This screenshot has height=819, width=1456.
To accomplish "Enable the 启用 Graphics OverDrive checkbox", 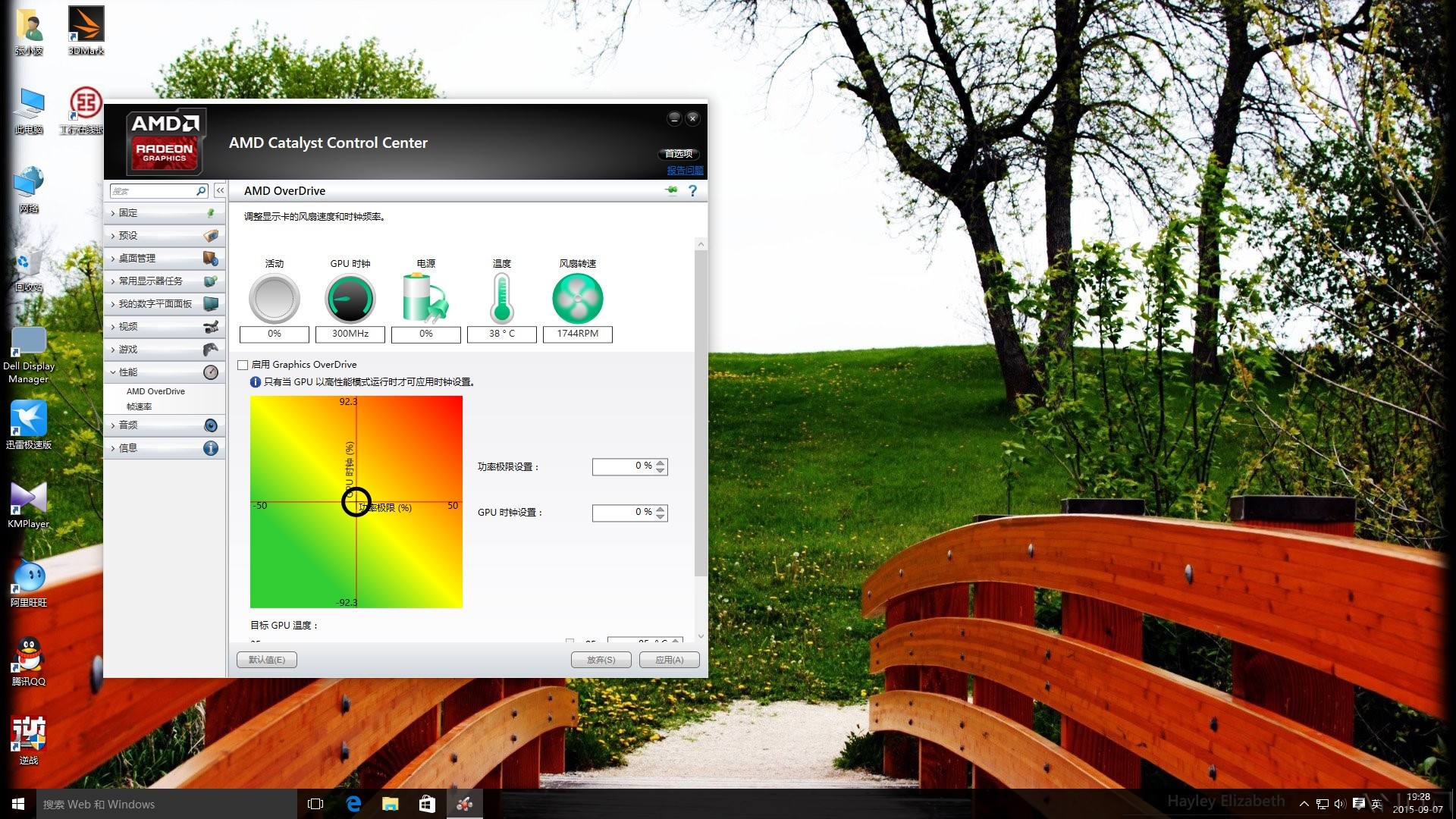I will (243, 365).
